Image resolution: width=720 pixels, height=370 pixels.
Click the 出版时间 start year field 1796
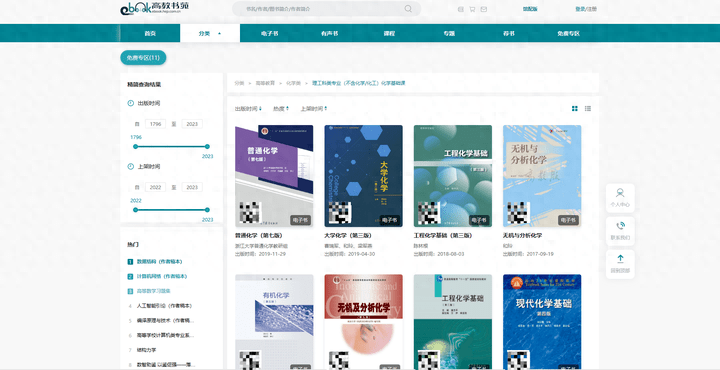(155, 124)
